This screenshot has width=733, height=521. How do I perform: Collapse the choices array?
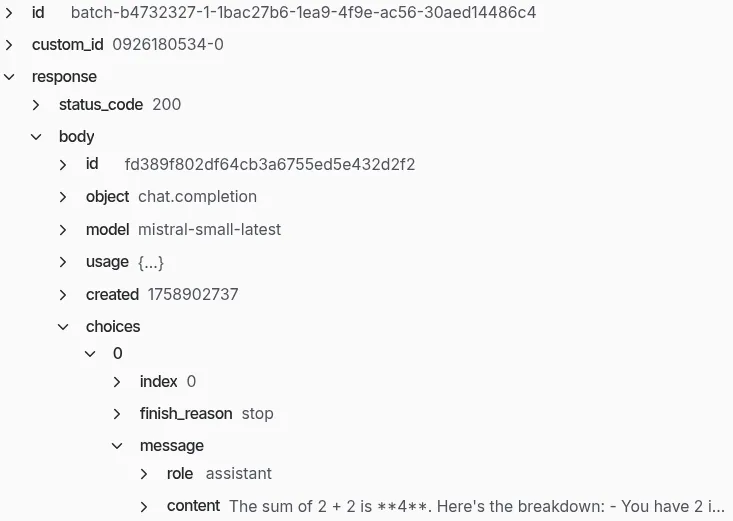(x=64, y=327)
